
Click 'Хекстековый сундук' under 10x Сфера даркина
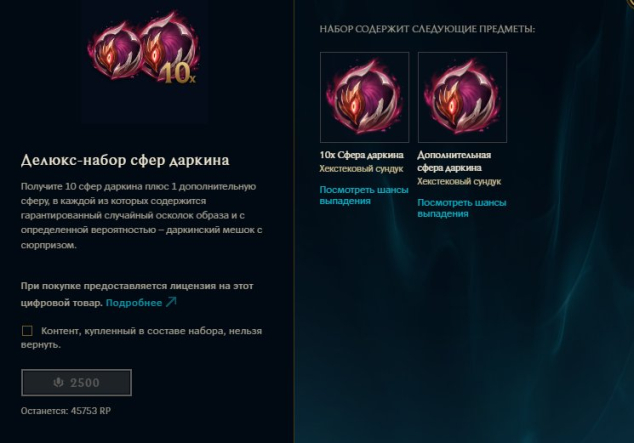click(361, 169)
